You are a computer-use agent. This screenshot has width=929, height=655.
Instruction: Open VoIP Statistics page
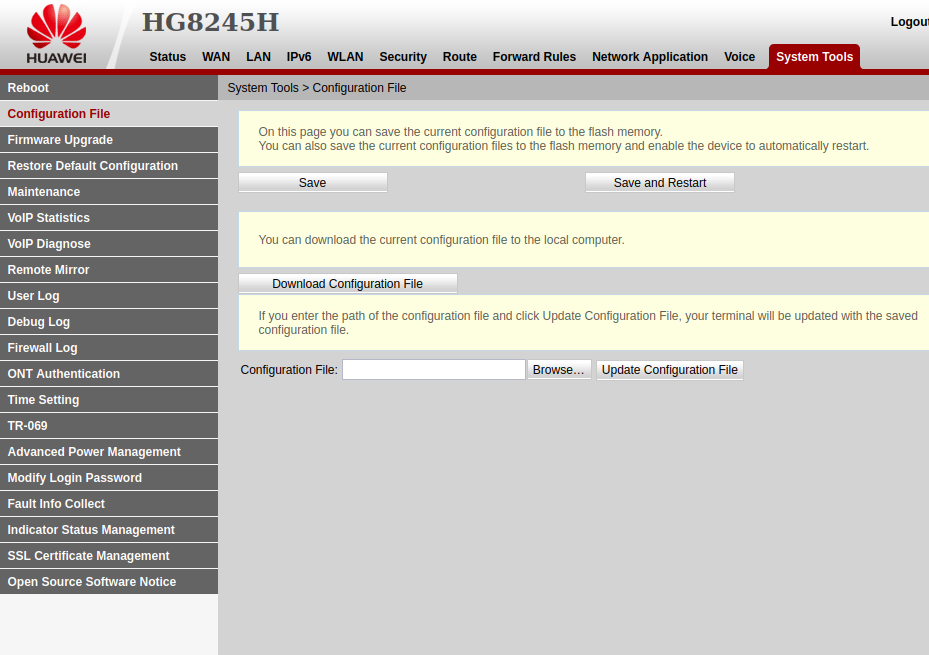pyautogui.click(x=109, y=218)
